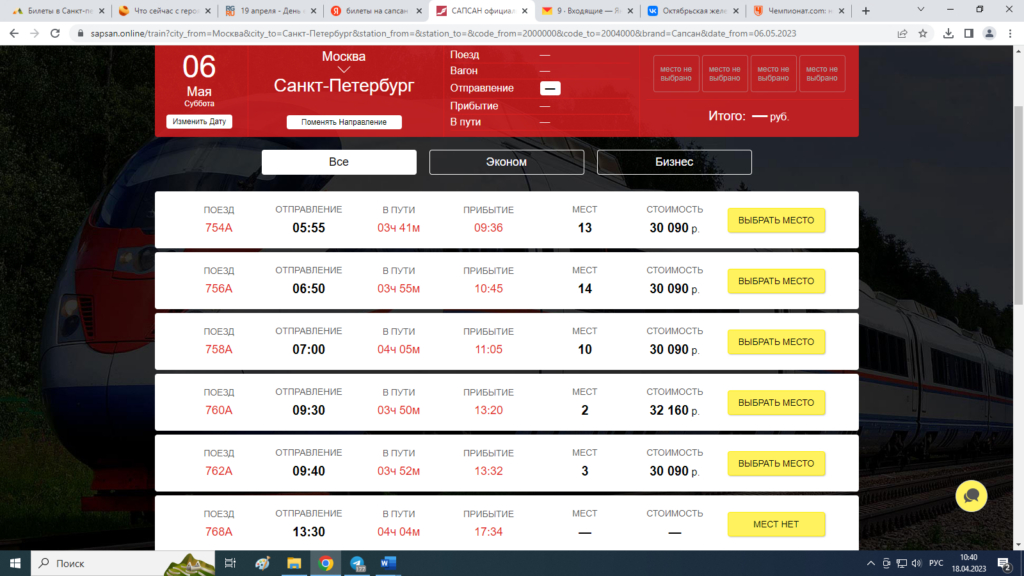Open the volume tray icon
Screen dimensions: 1024x576
916,563
